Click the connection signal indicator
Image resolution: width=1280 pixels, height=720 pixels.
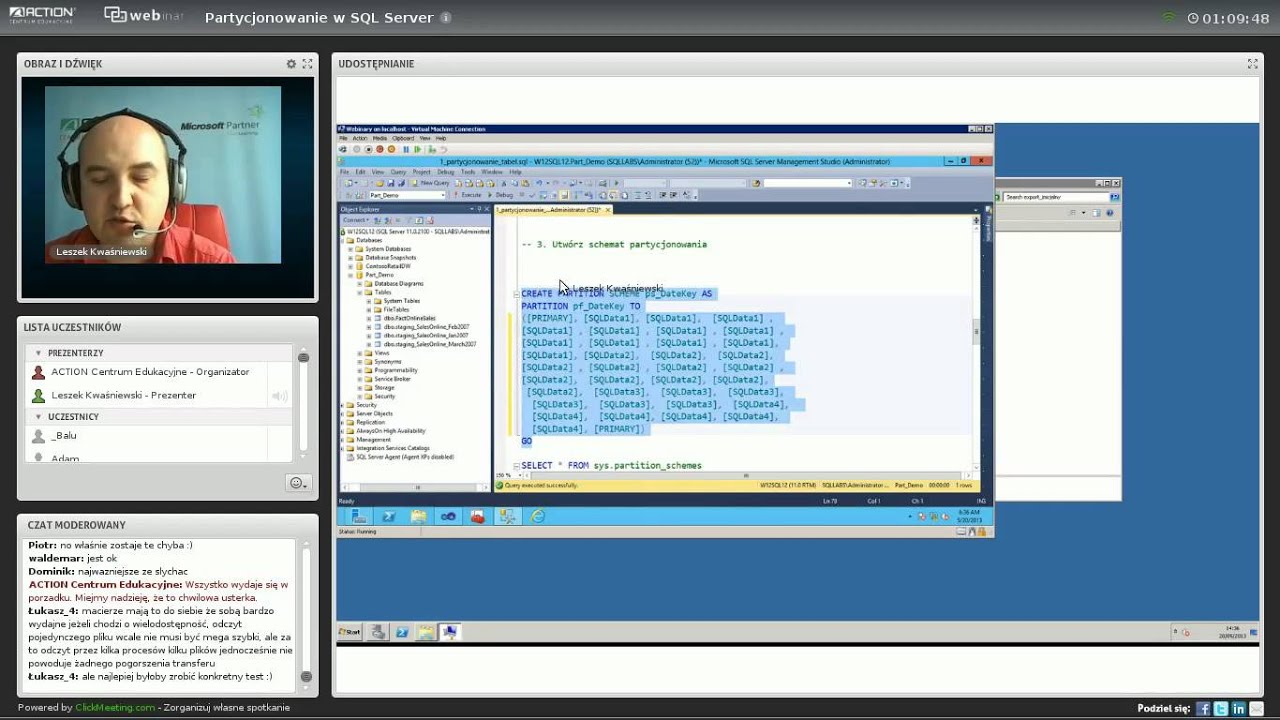[x=1167, y=17]
